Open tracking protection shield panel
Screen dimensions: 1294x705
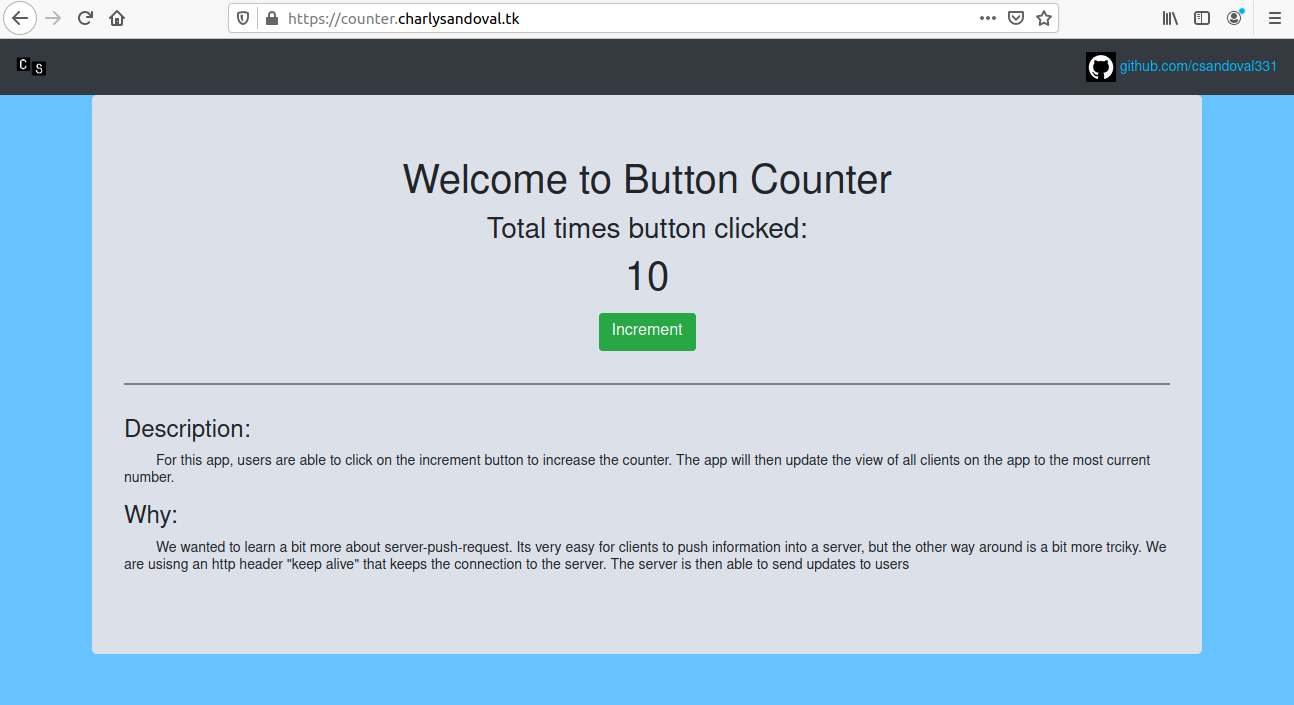click(x=243, y=18)
